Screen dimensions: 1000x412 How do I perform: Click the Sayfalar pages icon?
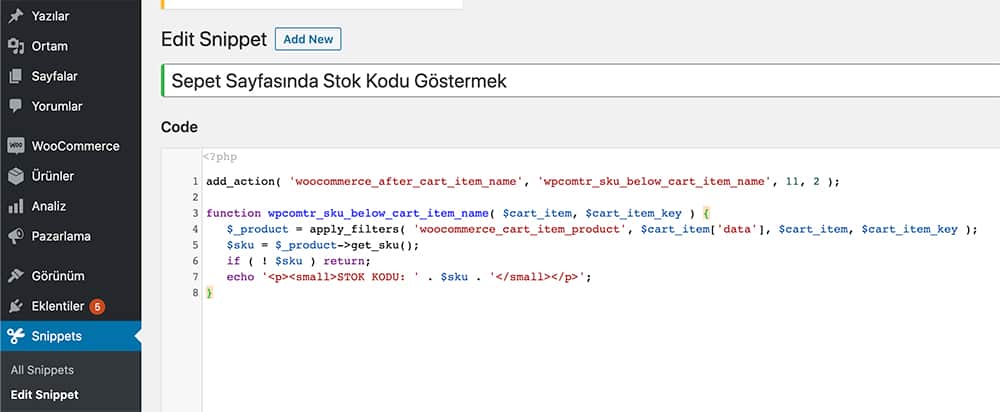[x=16, y=76]
